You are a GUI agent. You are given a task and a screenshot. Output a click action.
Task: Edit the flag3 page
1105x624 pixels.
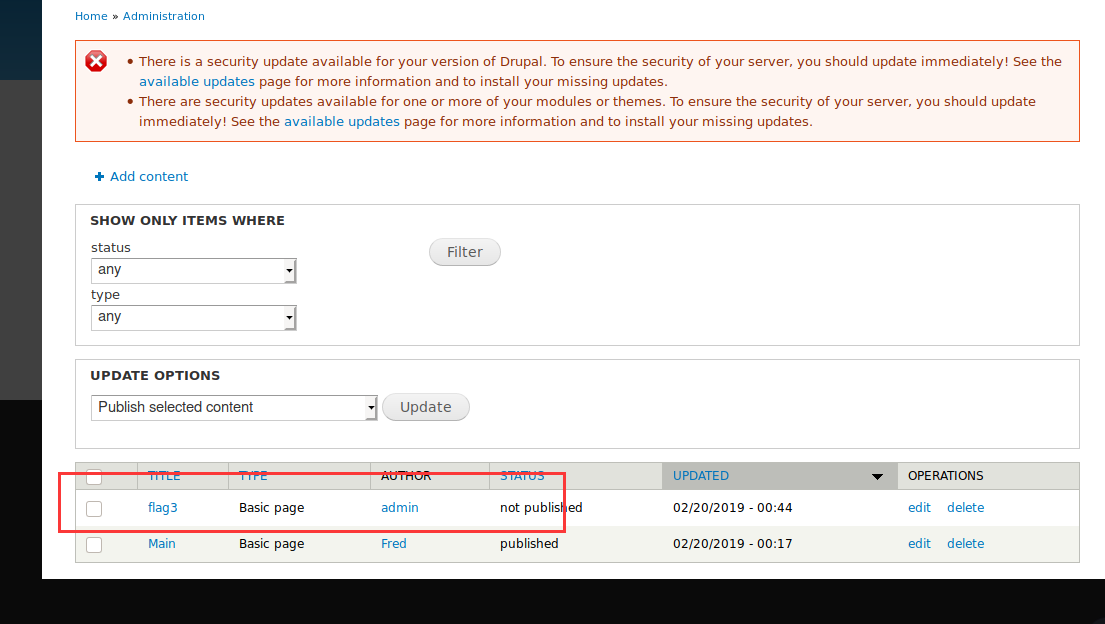point(919,508)
